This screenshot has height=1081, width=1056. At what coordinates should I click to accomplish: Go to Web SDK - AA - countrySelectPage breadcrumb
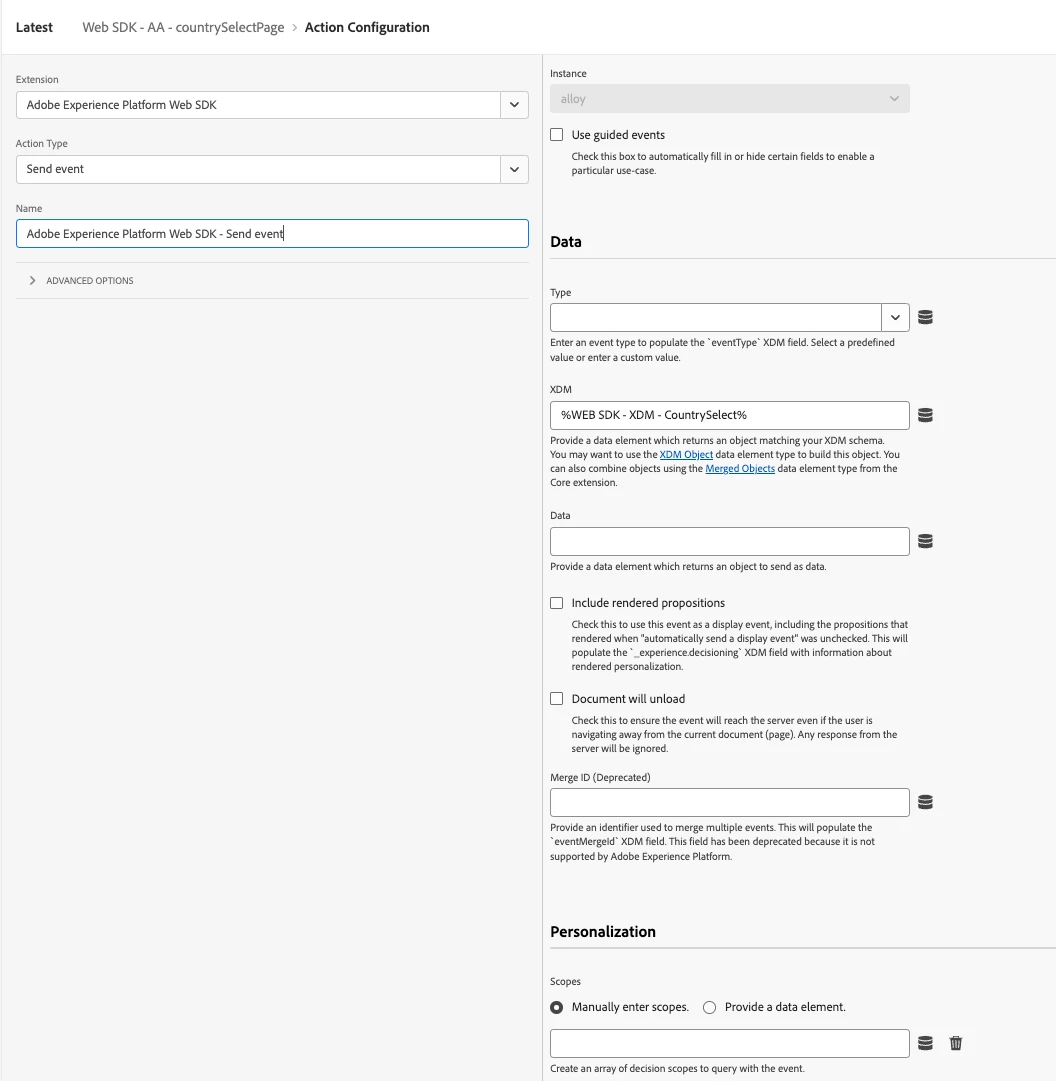point(183,28)
